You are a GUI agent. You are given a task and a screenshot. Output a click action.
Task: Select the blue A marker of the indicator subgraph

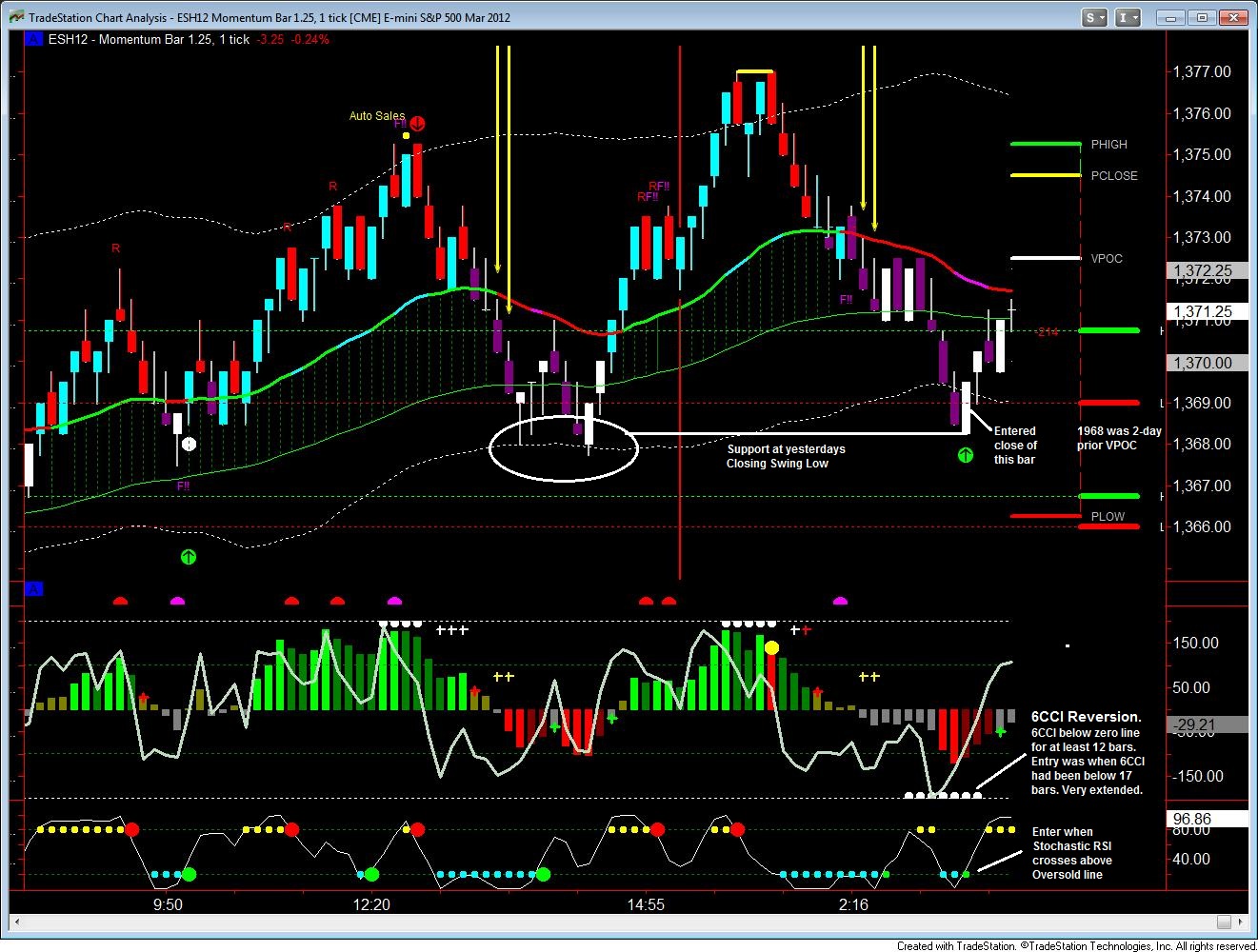click(34, 589)
